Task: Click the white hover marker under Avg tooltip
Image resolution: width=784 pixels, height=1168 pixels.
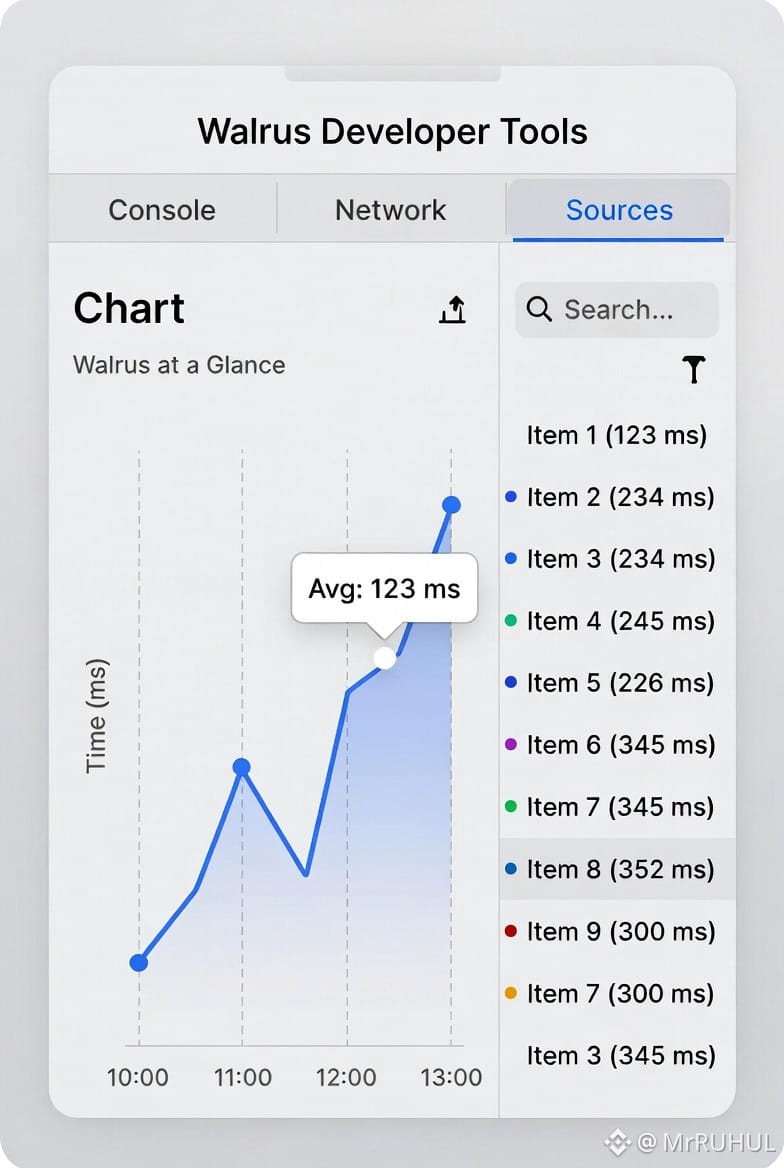Action: (x=384, y=657)
